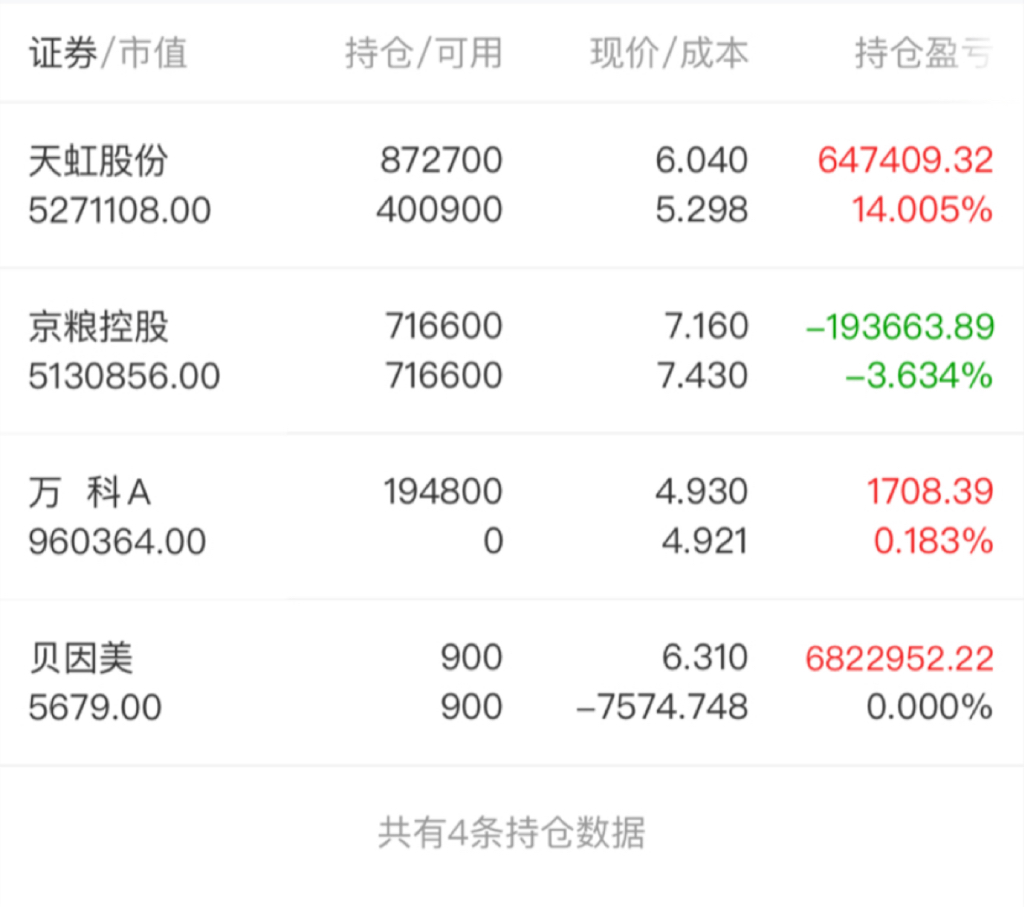The image size is (1024, 907).
Task: Select profit amount 647409.32
Action: [905, 160]
